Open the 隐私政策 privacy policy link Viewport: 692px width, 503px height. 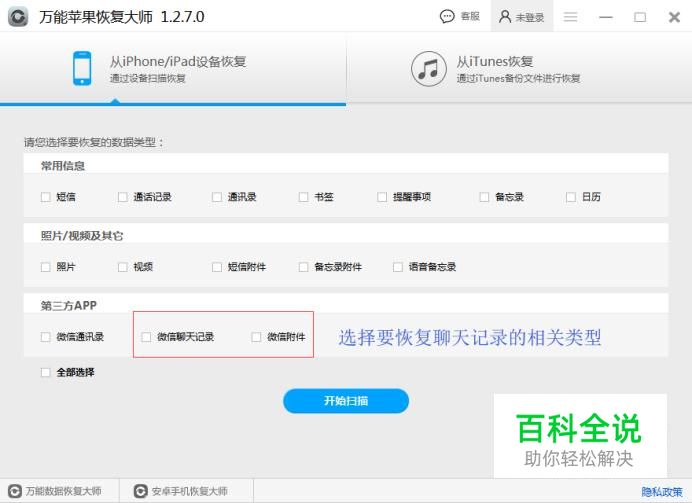tap(662, 492)
